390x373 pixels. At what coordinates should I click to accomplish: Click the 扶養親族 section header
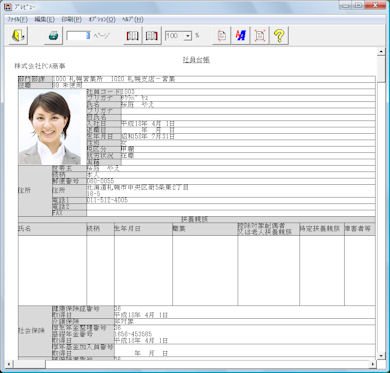(195, 219)
